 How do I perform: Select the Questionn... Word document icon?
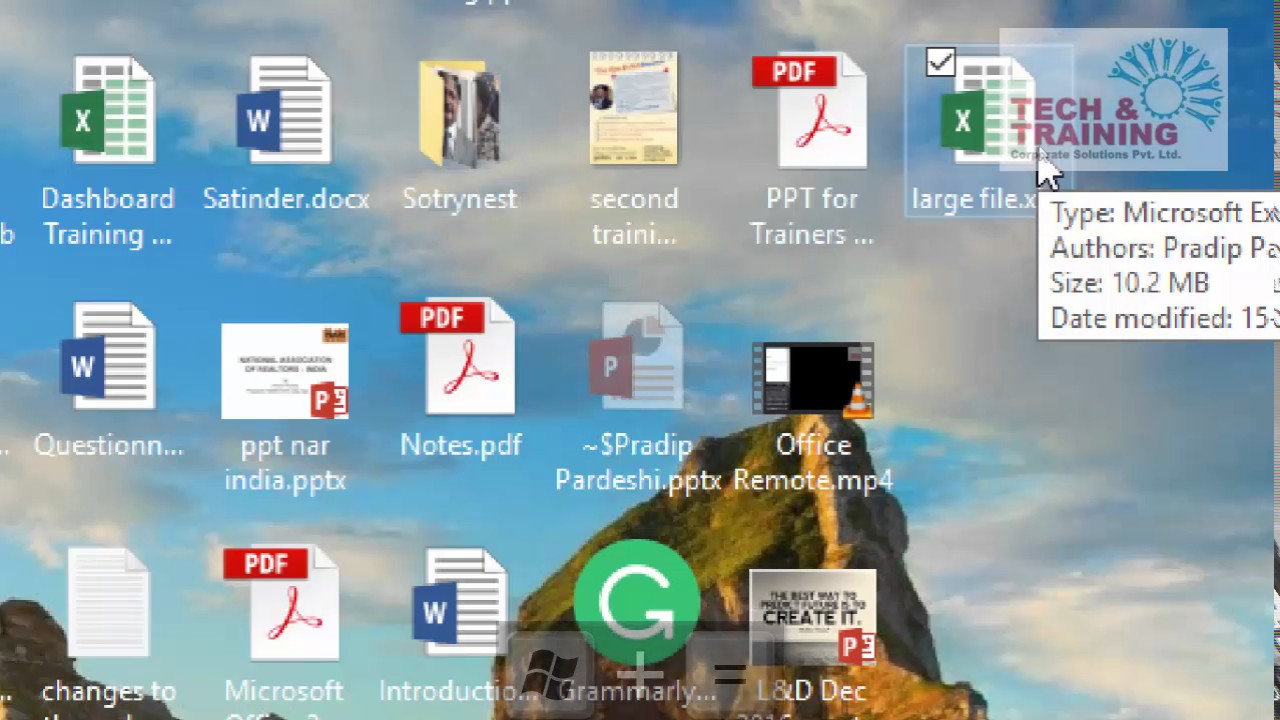108,356
